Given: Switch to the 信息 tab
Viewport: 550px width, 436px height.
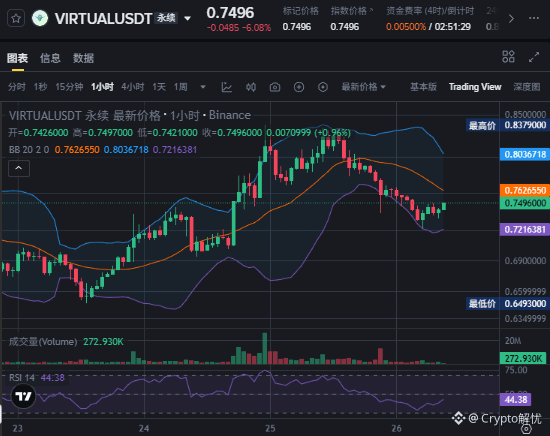Looking at the screenshot, I should point(50,58).
